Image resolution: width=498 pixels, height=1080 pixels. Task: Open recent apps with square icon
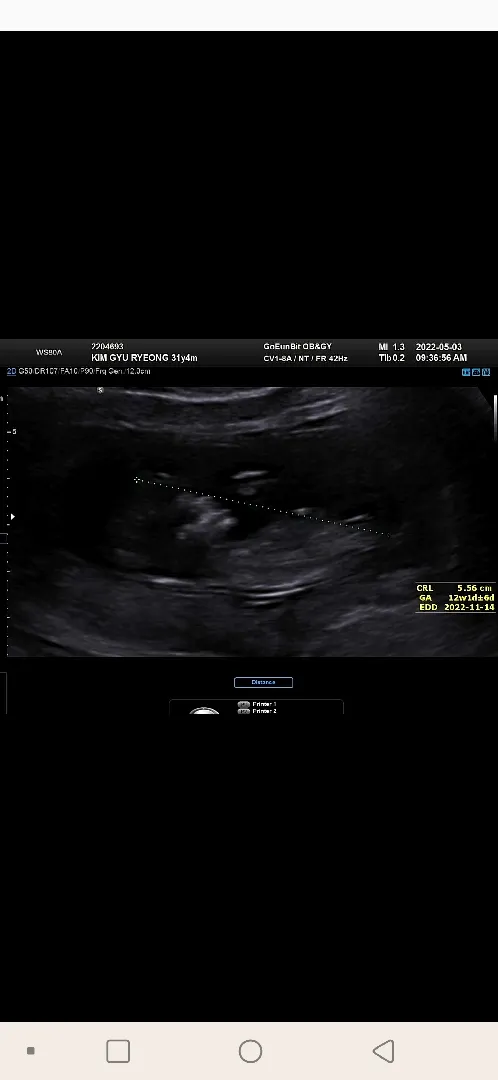(118, 1051)
